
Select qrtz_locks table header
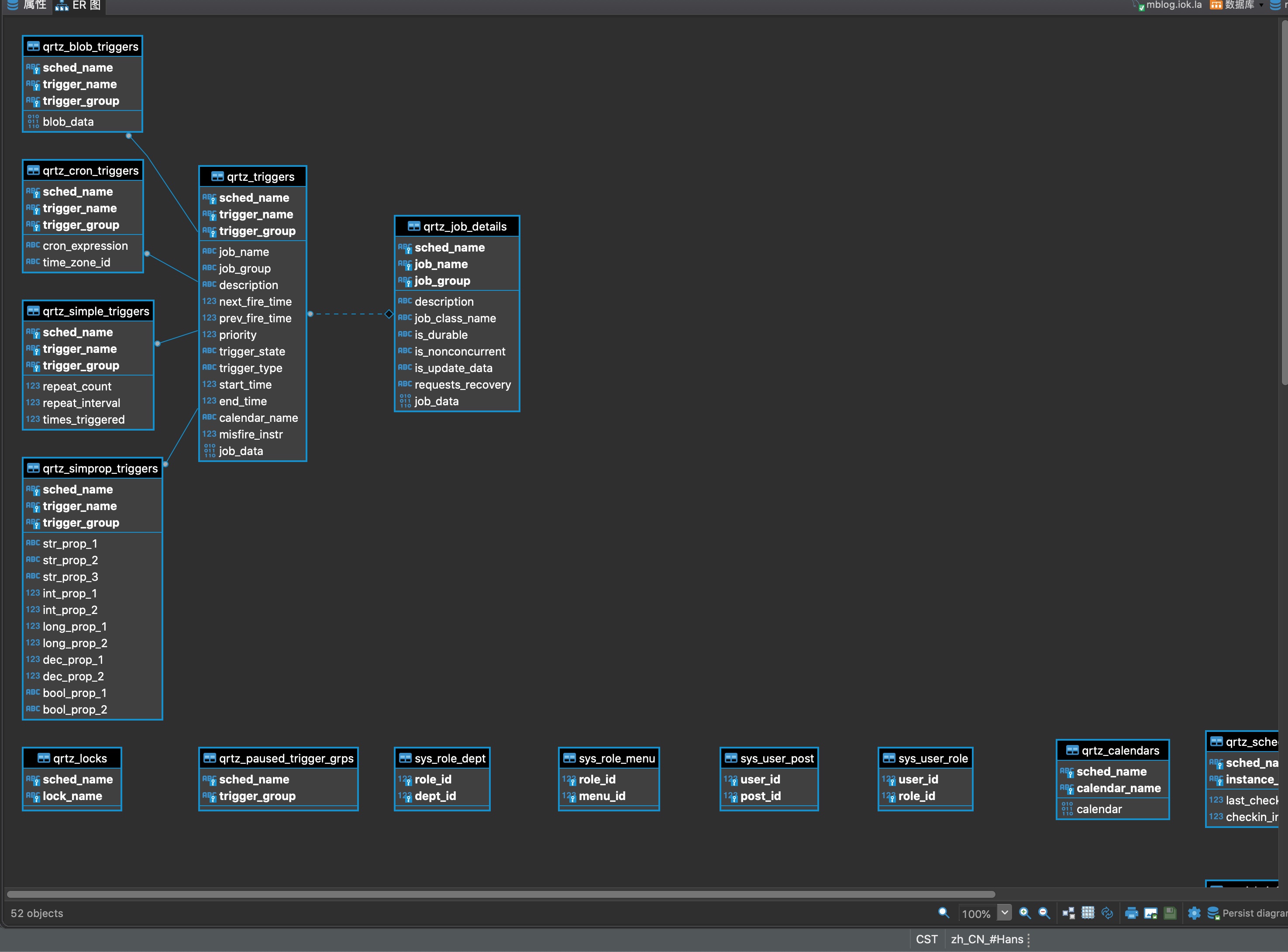pos(72,759)
